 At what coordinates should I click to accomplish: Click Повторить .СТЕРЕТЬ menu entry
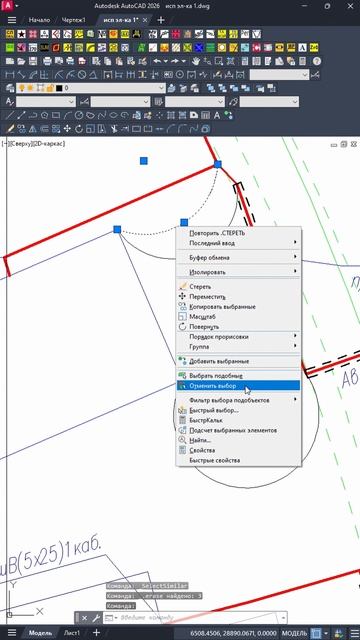(238, 233)
